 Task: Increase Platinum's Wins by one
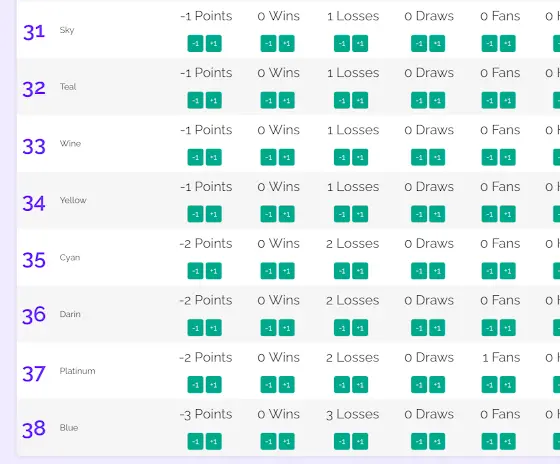click(x=286, y=384)
